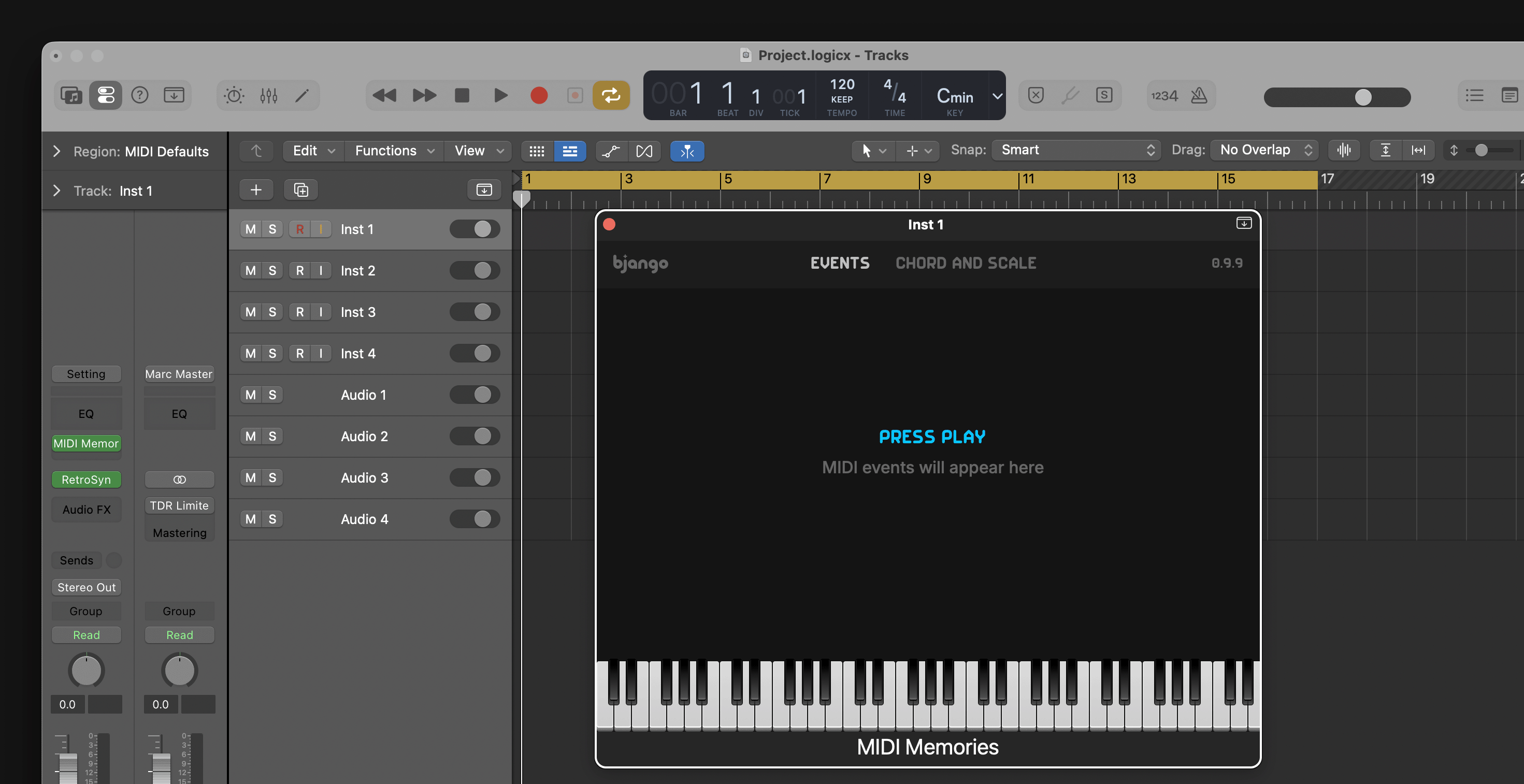Viewport: 1524px width, 784px height.
Task: Toggle waveform zoom icon
Action: 1344,150
